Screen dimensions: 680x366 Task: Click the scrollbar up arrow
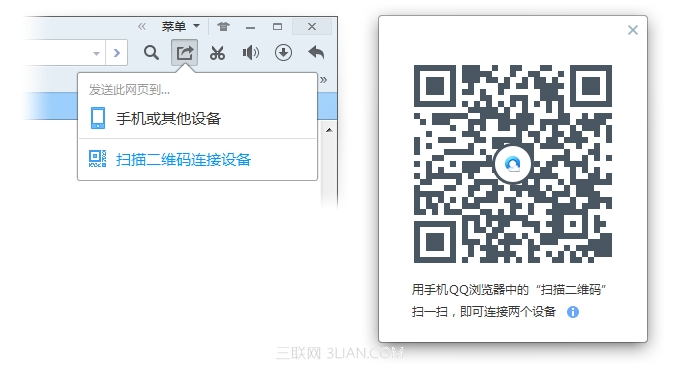tap(329, 130)
